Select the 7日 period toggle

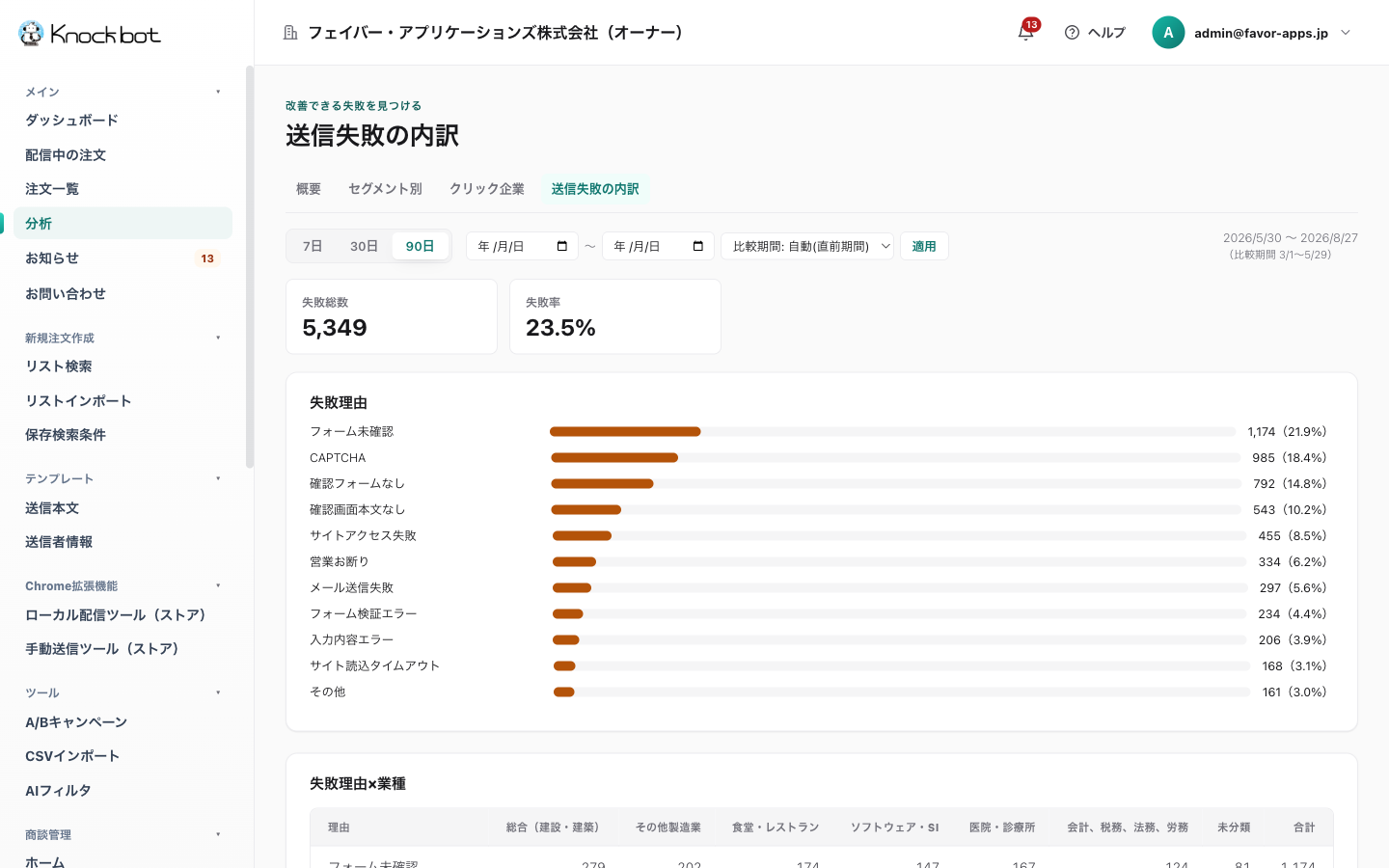pyautogui.click(x=313, y=246)
